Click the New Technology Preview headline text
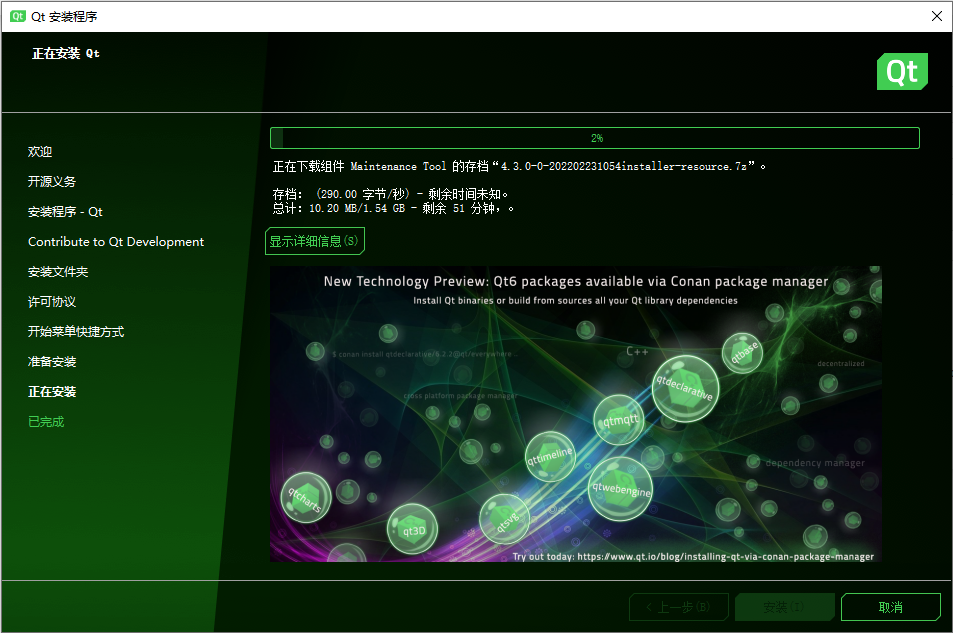 [x=576, y=282]
